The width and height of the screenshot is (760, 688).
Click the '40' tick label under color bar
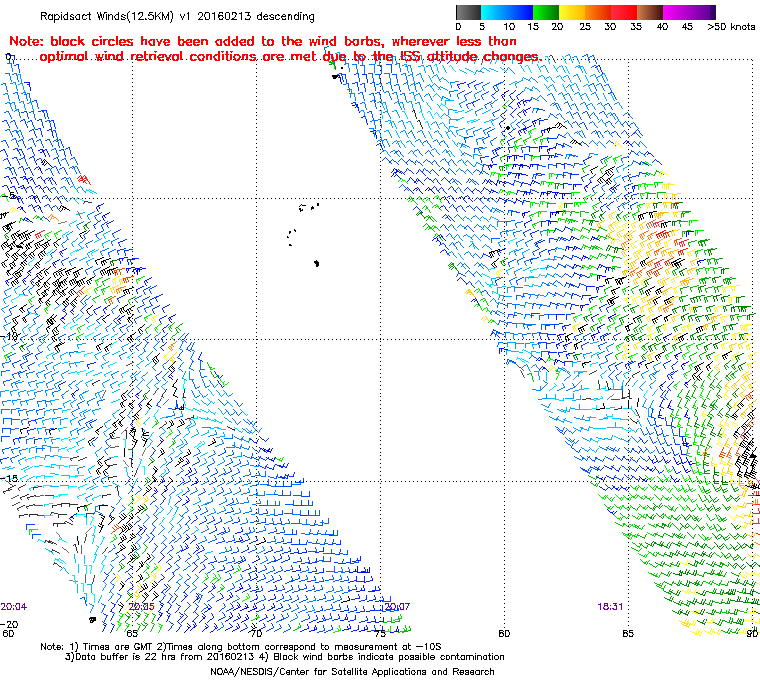(662, 27)
